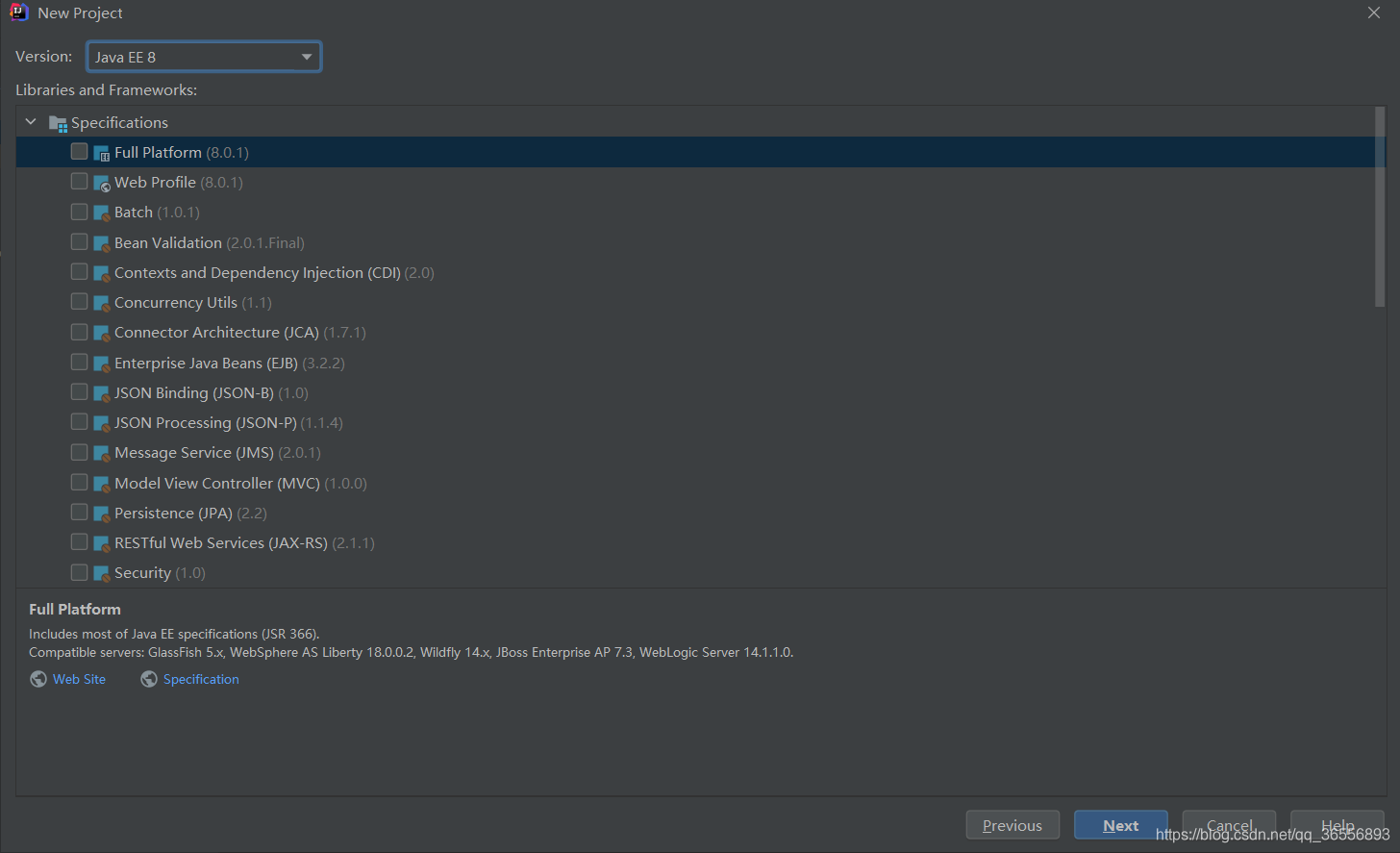This screenshot has height=853, width=1400.
Task: Click the Security library icon
Action: click(x=102, y=573)
